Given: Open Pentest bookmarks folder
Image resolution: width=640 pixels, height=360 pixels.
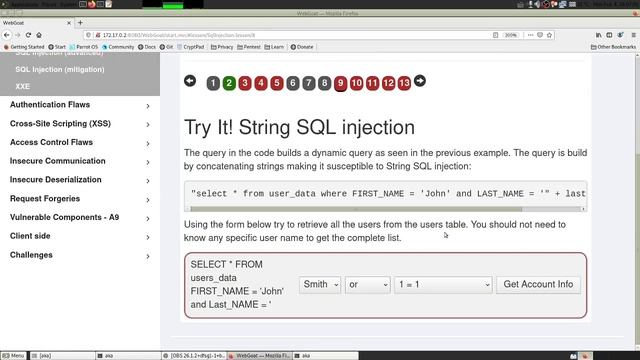Looking at the screenshot, I should tap(249, 47).
